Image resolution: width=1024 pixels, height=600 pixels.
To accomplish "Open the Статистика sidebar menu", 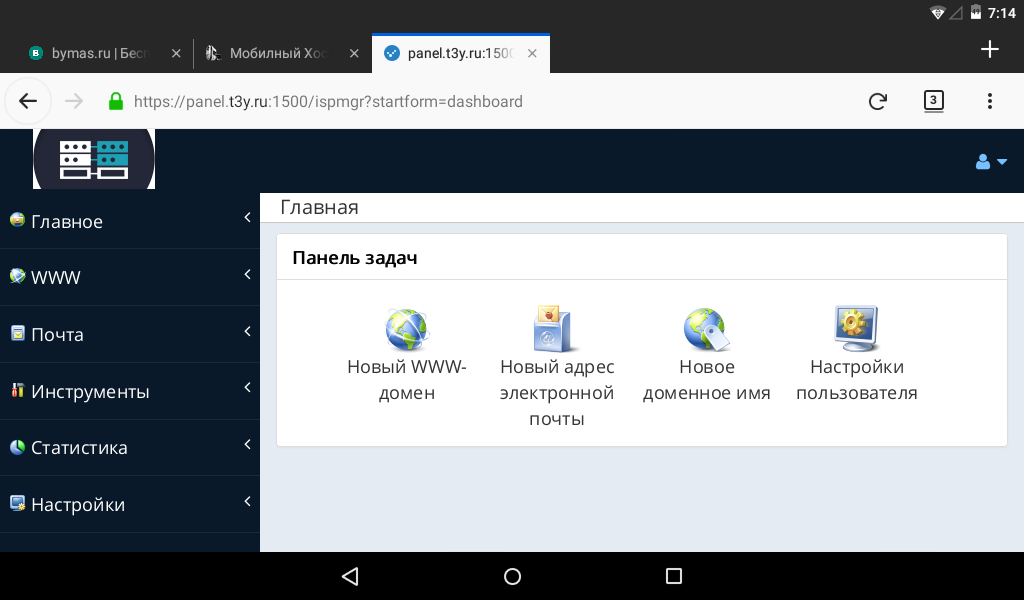I will pos(130,447).
